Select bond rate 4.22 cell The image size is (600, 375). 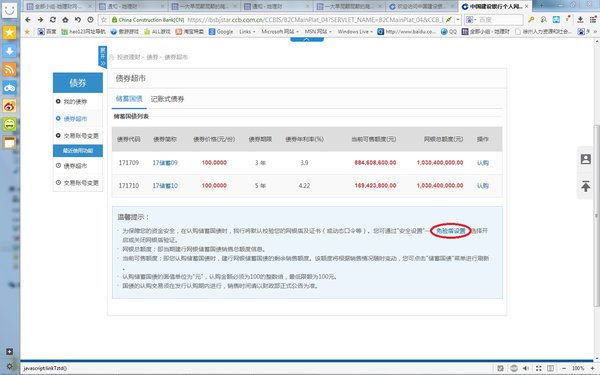304,186
